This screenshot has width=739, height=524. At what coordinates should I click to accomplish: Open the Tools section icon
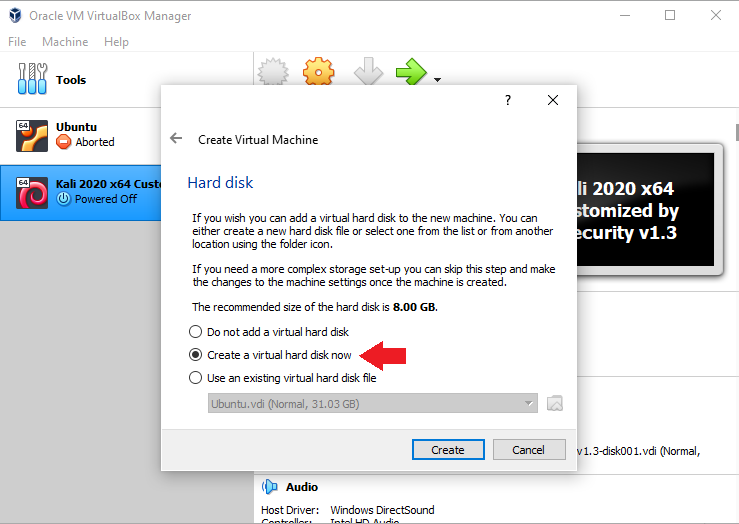click(x=32, y=79)
